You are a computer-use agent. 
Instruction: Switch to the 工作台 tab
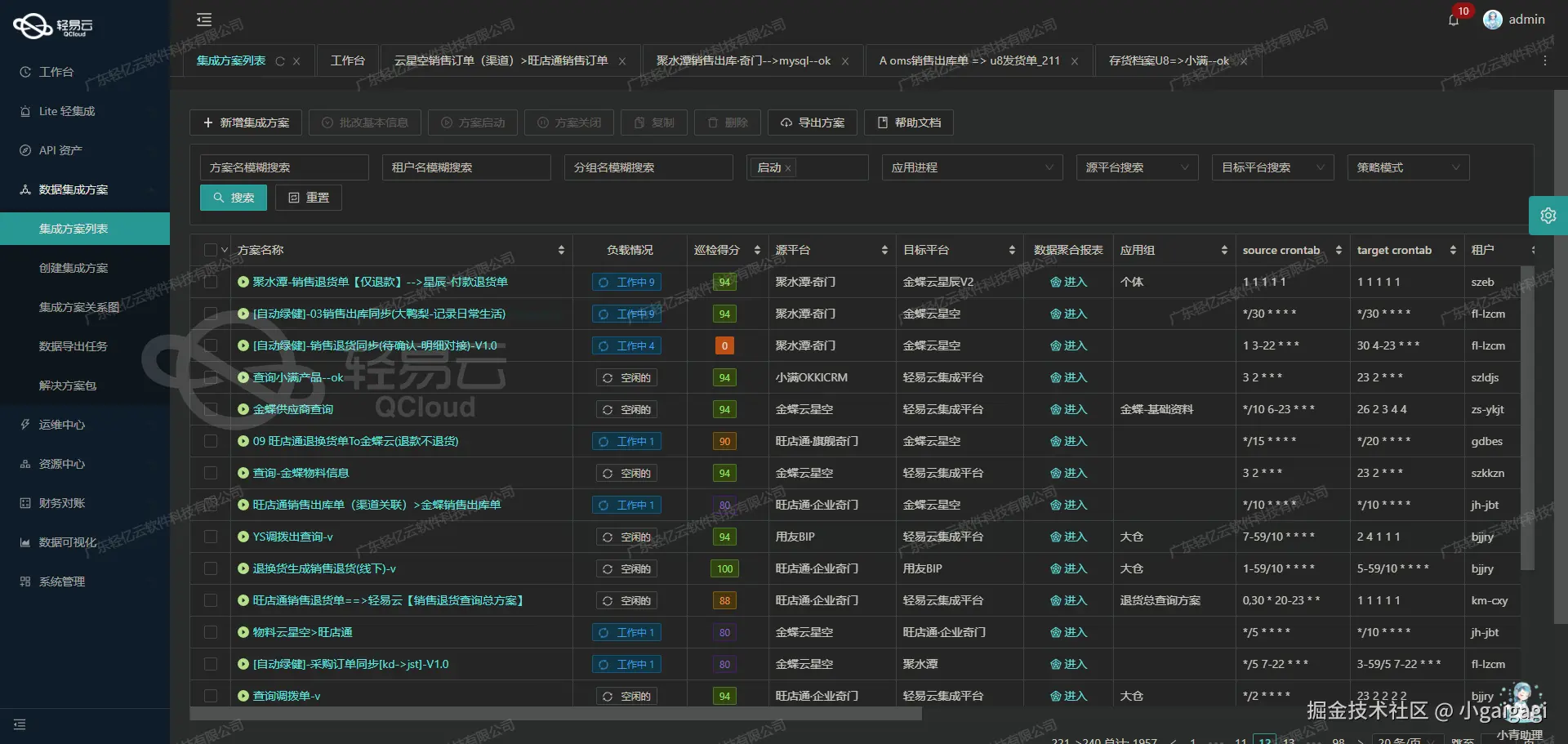(x=348, y=60)
